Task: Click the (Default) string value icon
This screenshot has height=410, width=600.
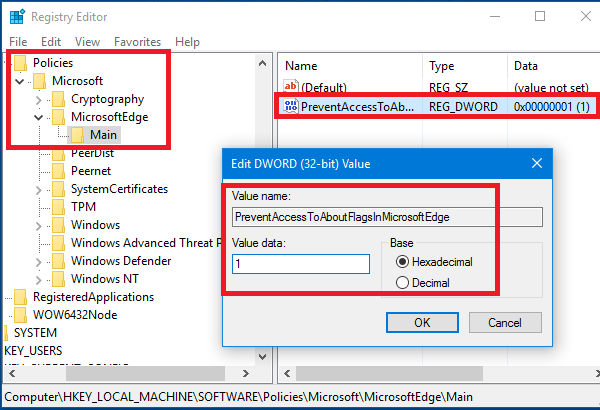Action: (x=291, y=87)
